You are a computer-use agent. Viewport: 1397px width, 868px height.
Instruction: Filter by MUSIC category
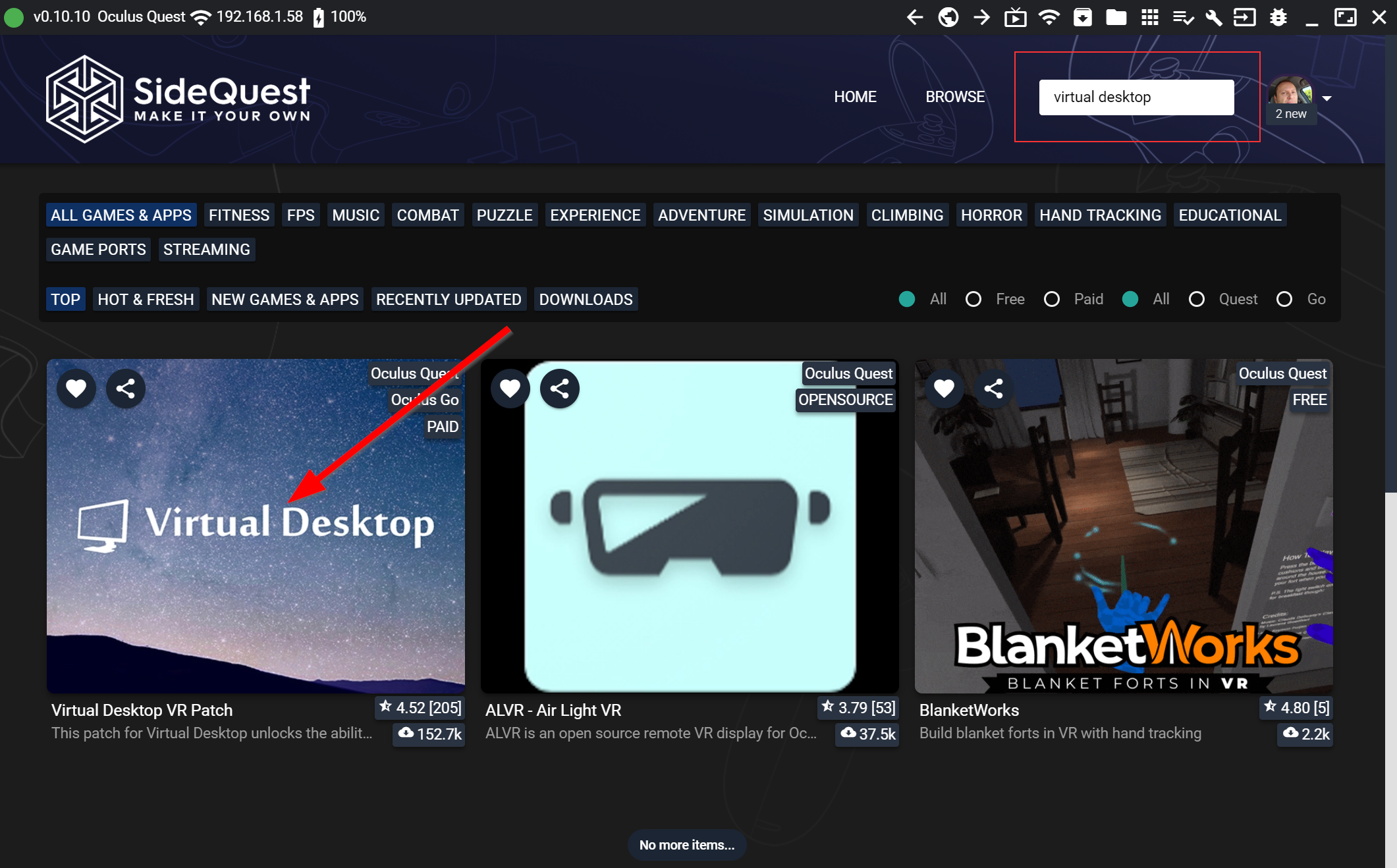click(x=356, y=215)
